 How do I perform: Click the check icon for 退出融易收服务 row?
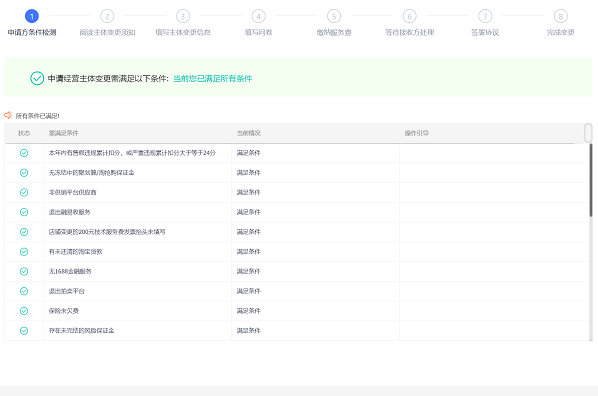24,212
